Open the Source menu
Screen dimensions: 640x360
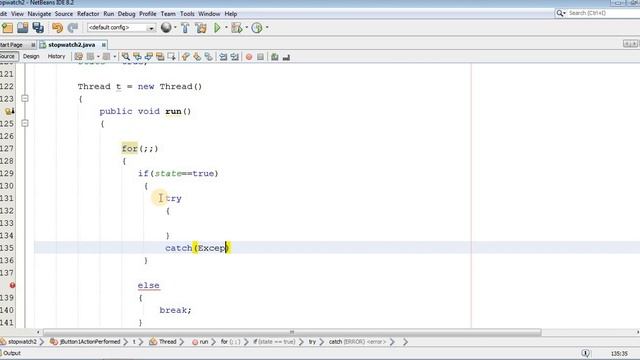tap(64, 14)
